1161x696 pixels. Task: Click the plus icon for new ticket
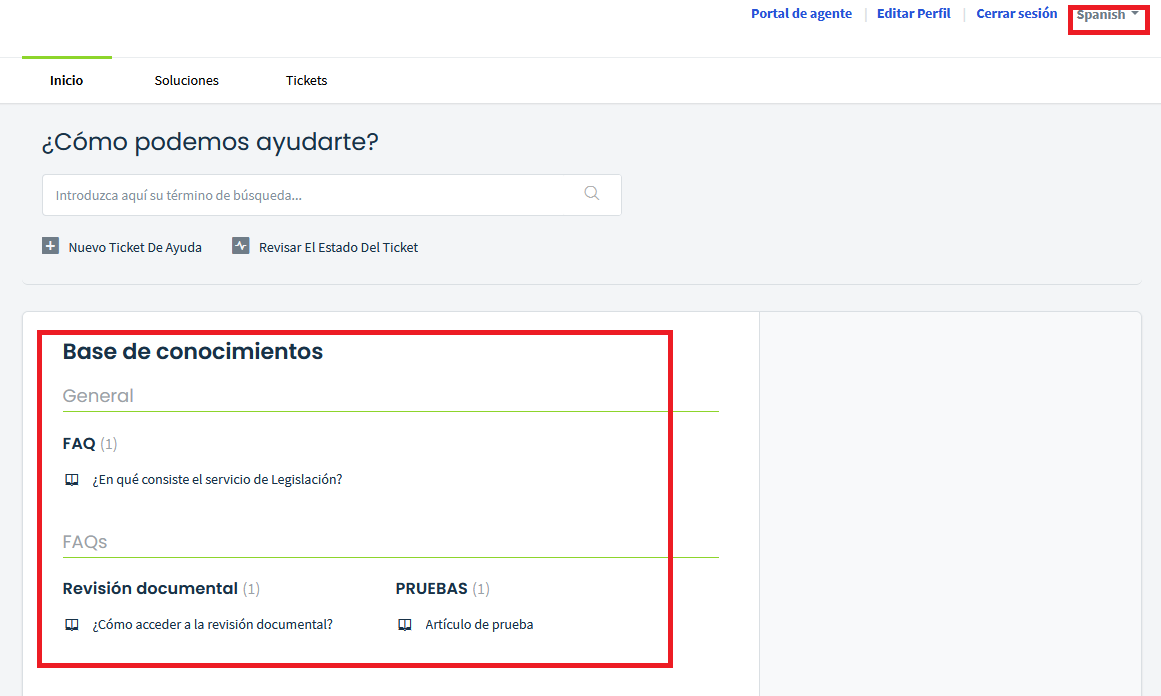click(50, 246)
